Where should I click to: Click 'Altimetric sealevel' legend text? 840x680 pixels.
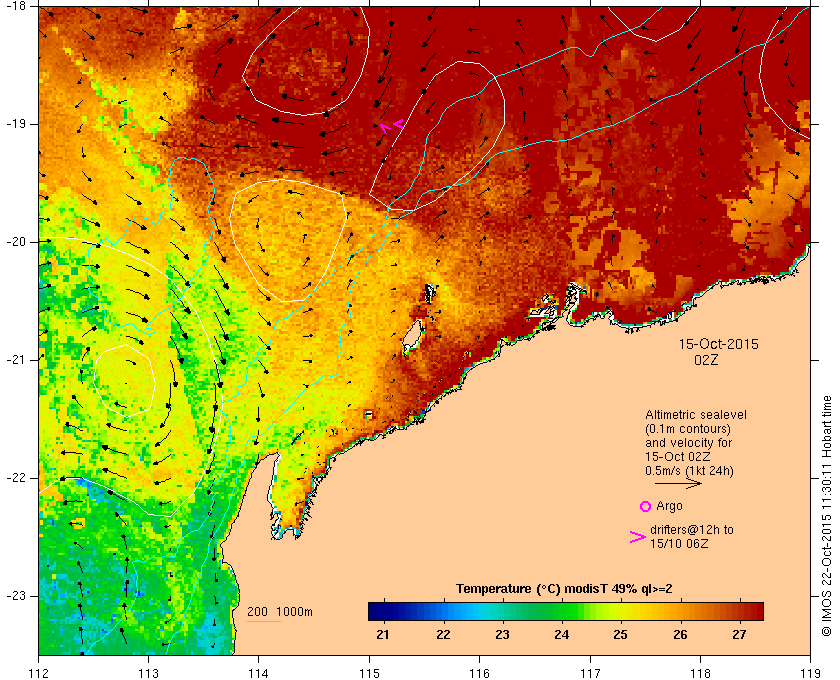point(696,415)
